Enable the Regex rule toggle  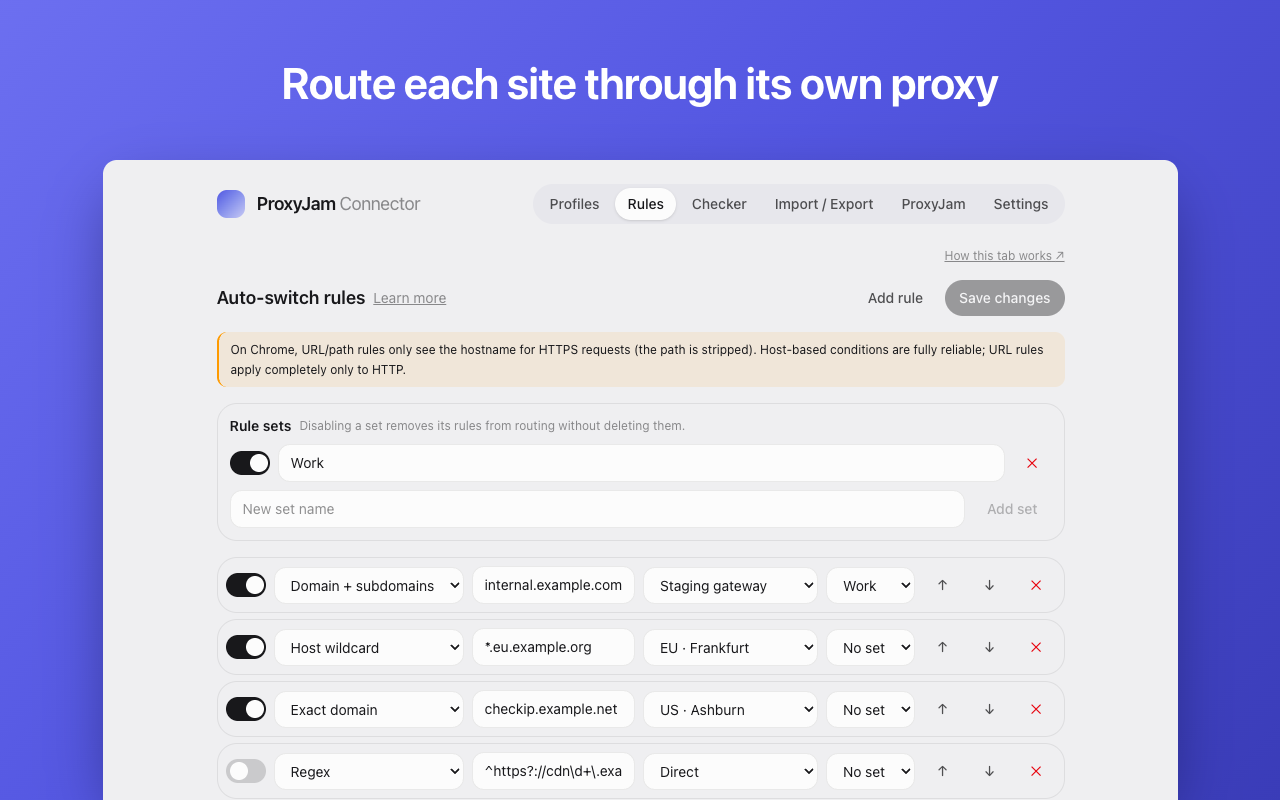pos(246,771)
